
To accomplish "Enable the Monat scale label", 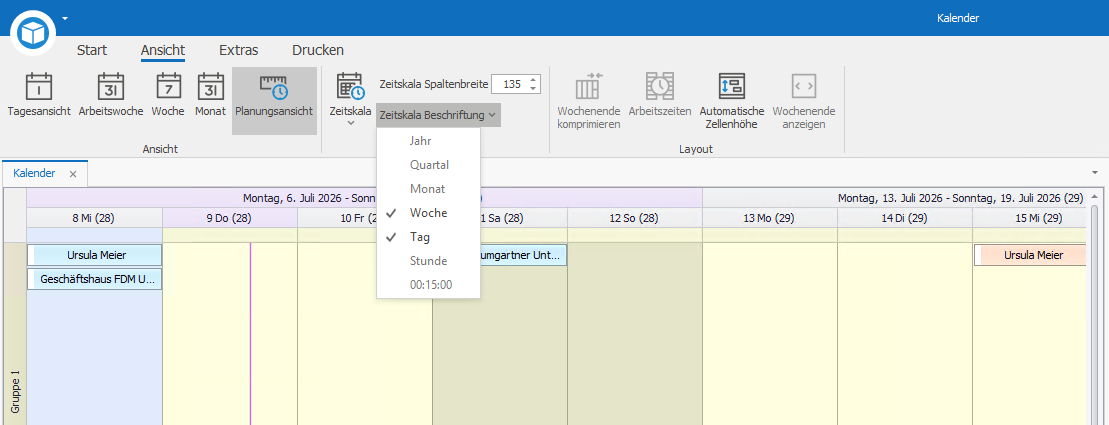I will pyautogui.click(x=429, y=189).
